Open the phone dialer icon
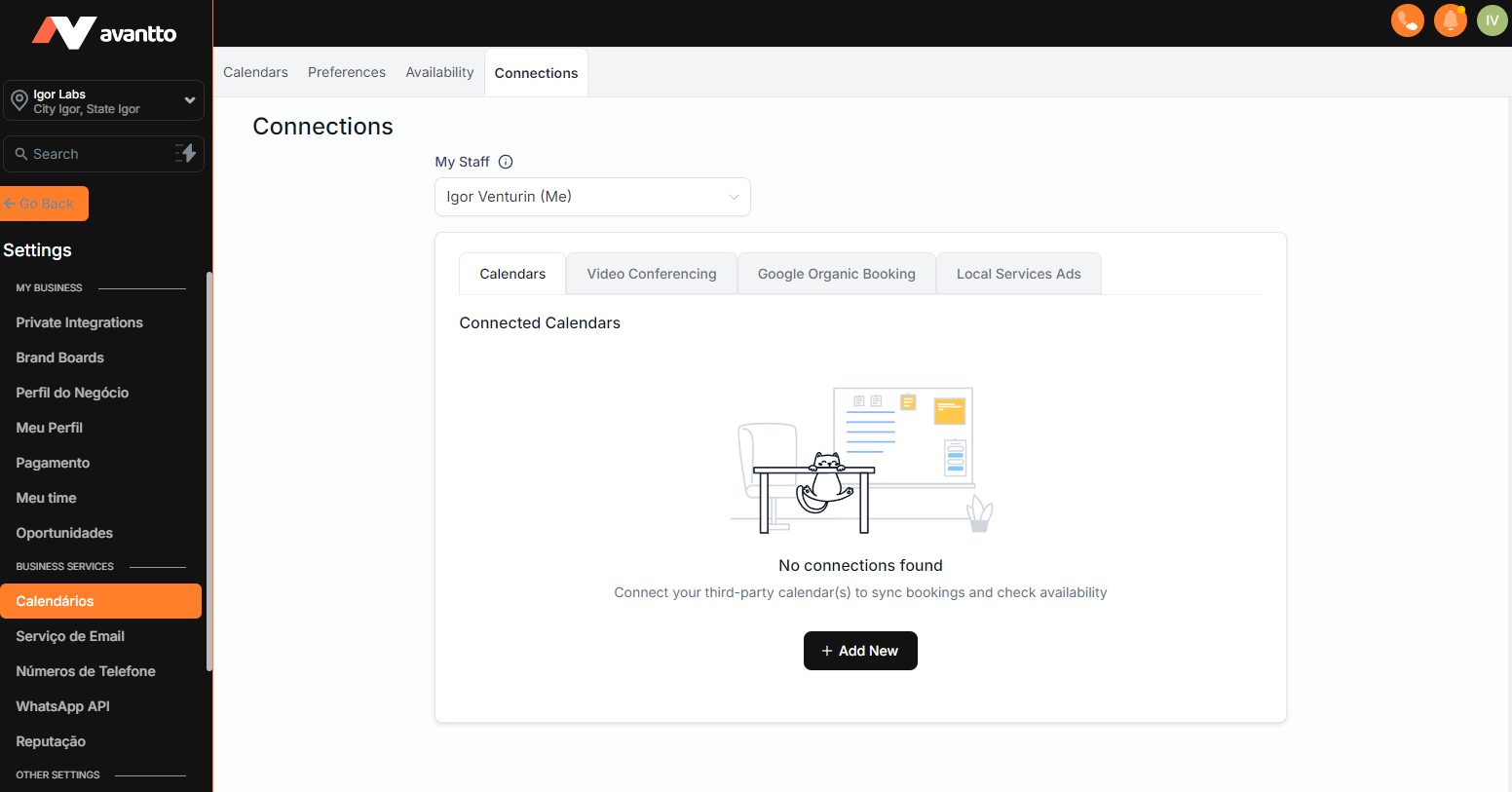The height and width of the screenshot is (792, 1512). pos(1407,20)
